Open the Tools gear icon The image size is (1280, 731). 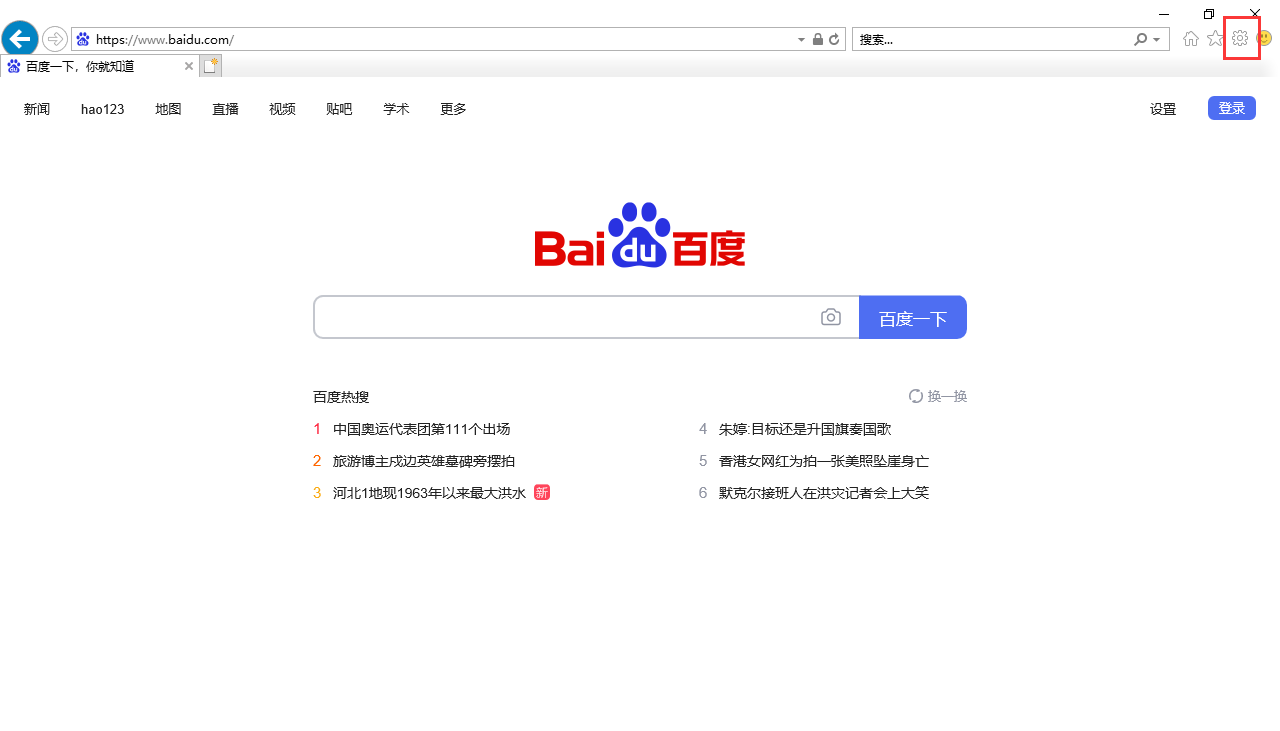[1240, 38]
